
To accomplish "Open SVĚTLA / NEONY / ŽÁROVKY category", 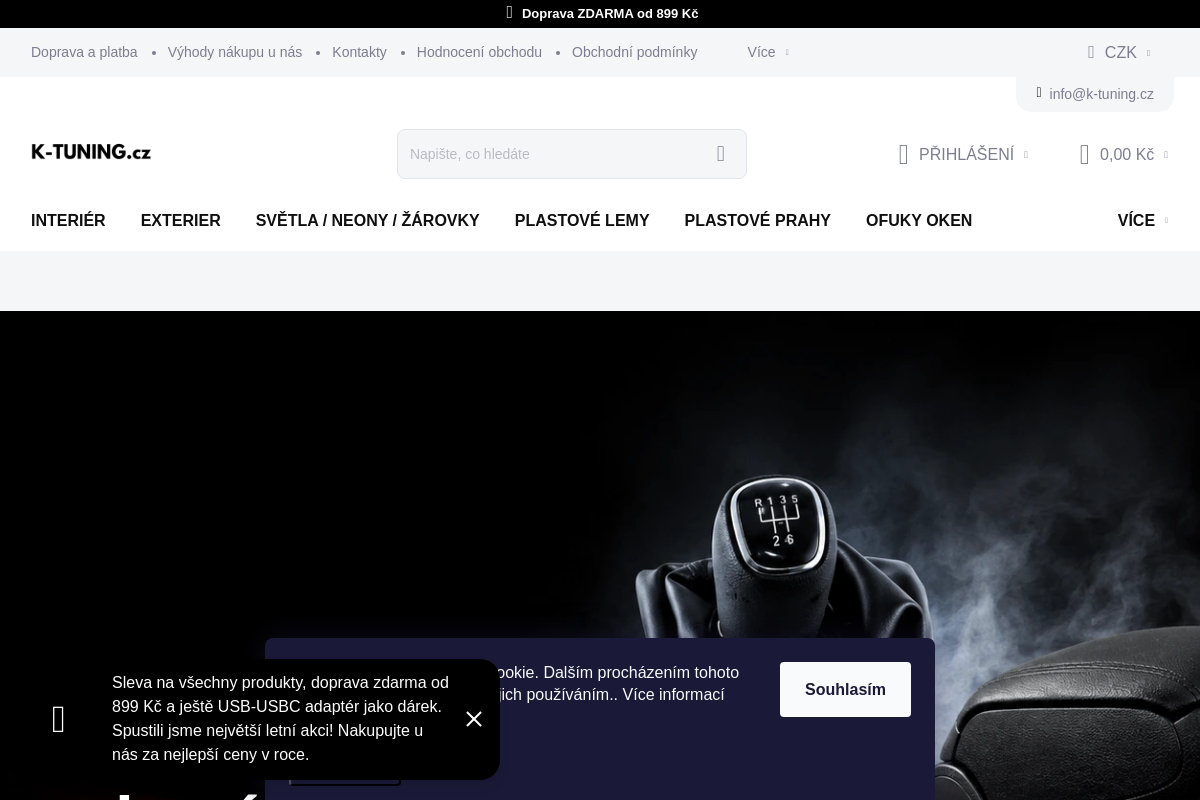I will (x=368, y=220).
